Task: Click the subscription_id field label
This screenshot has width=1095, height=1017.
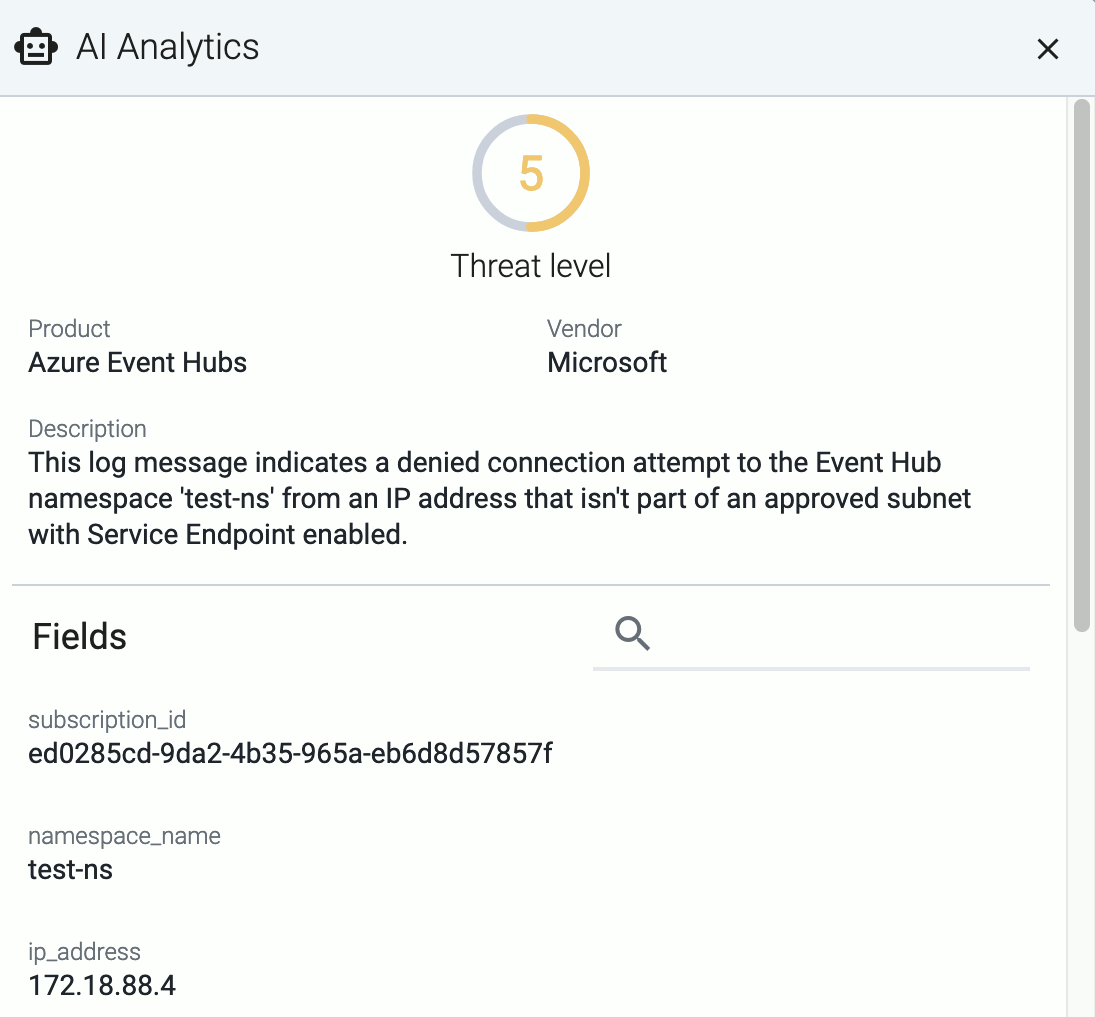Action: pyautogui.click(x=107, y=719)
